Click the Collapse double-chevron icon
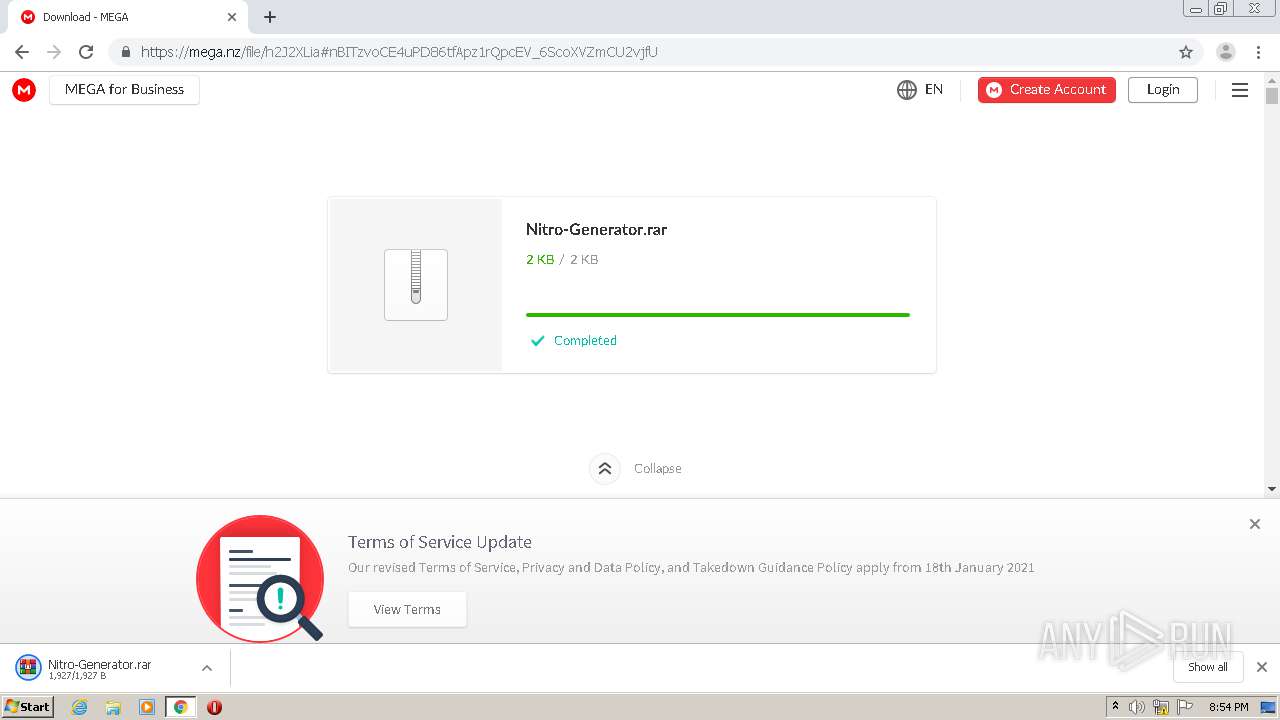This screenshot has height=720, width=1280. (x=605, y=468)
